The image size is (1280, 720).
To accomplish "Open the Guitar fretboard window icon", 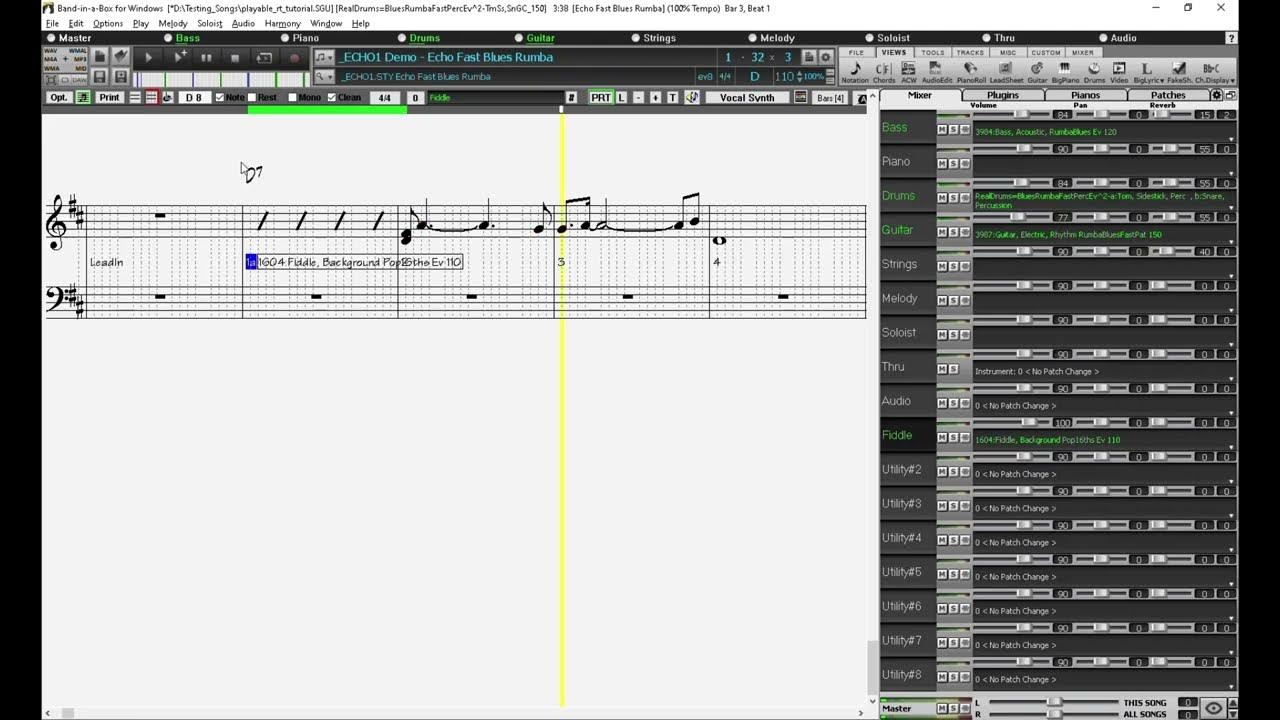I will (1037, 73).
